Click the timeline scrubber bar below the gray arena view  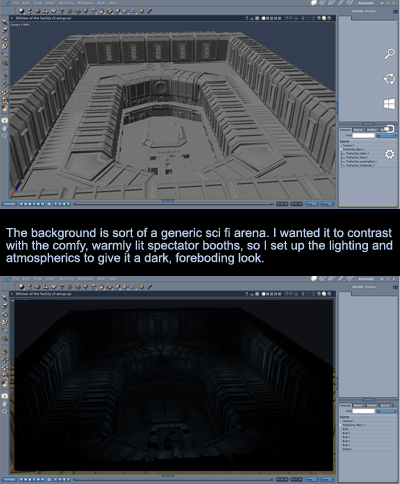coord(173,204)
